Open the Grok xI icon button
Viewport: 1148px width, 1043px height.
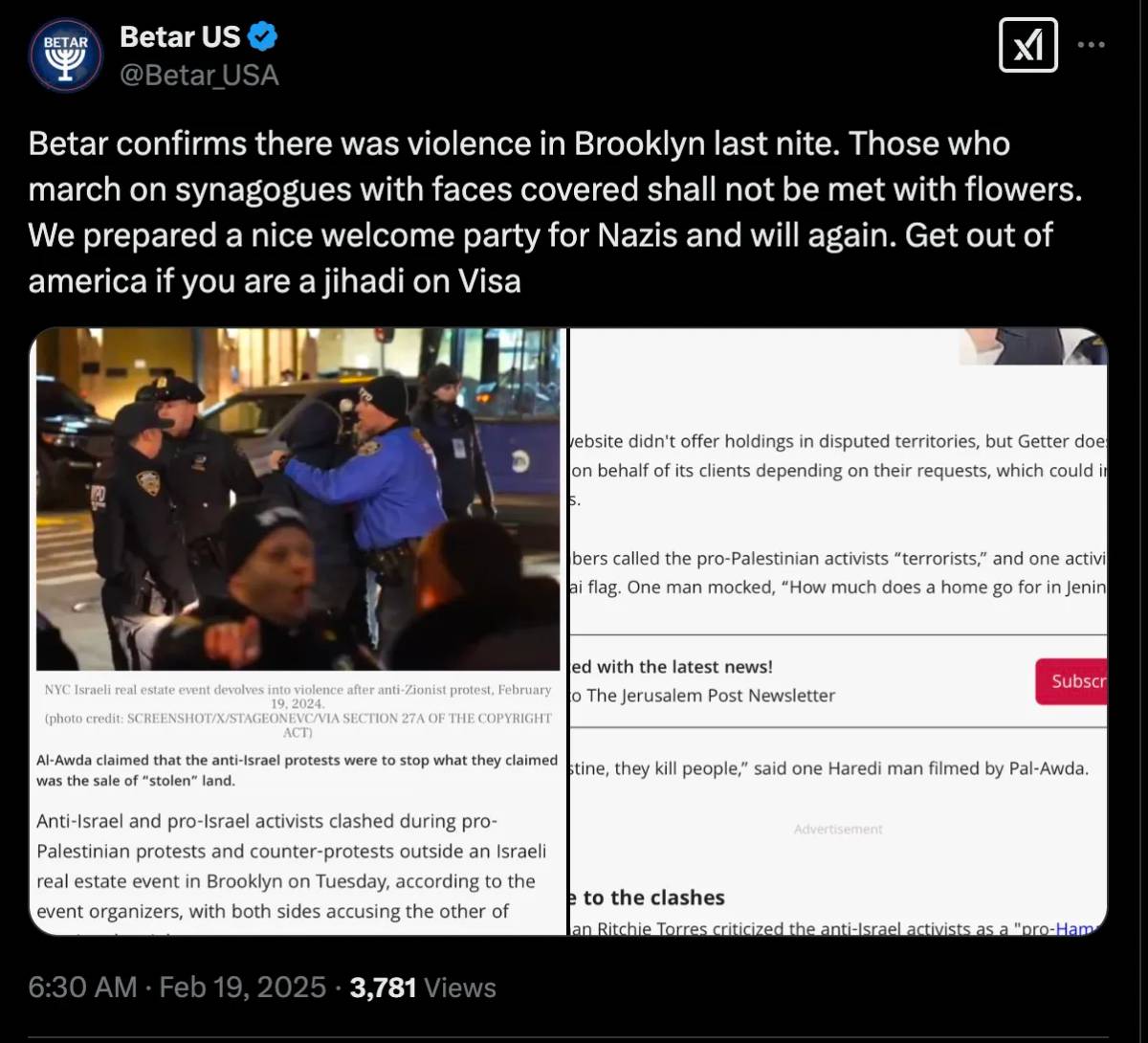[1028, 45]
